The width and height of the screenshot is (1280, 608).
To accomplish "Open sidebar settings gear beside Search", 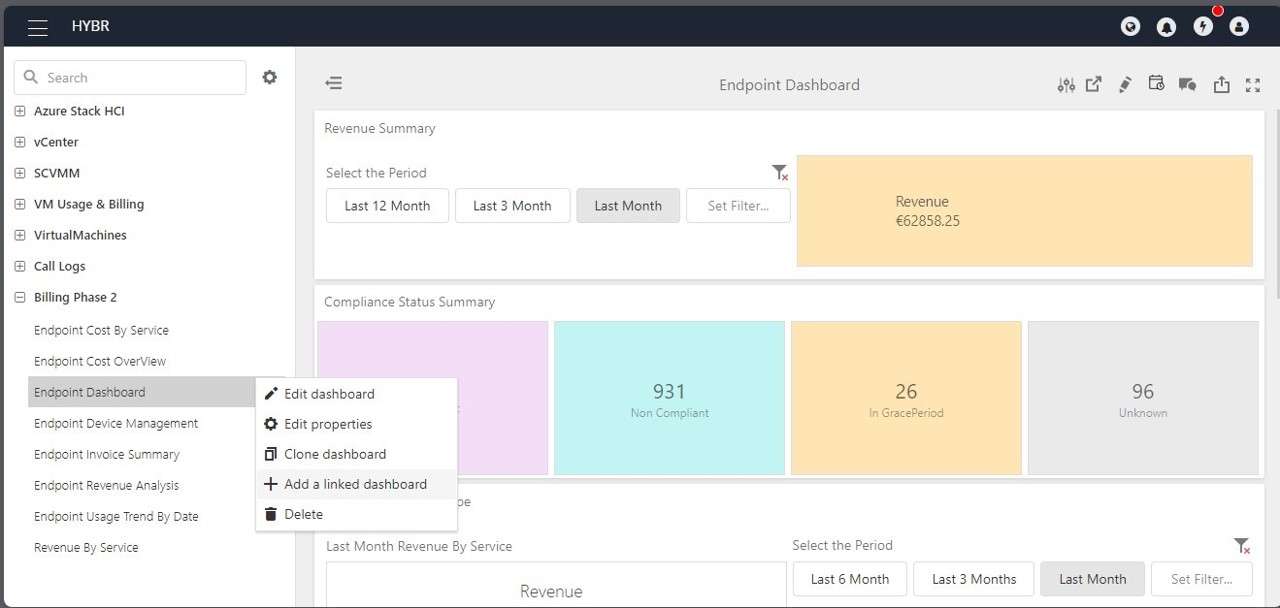I will coord(269,77).
